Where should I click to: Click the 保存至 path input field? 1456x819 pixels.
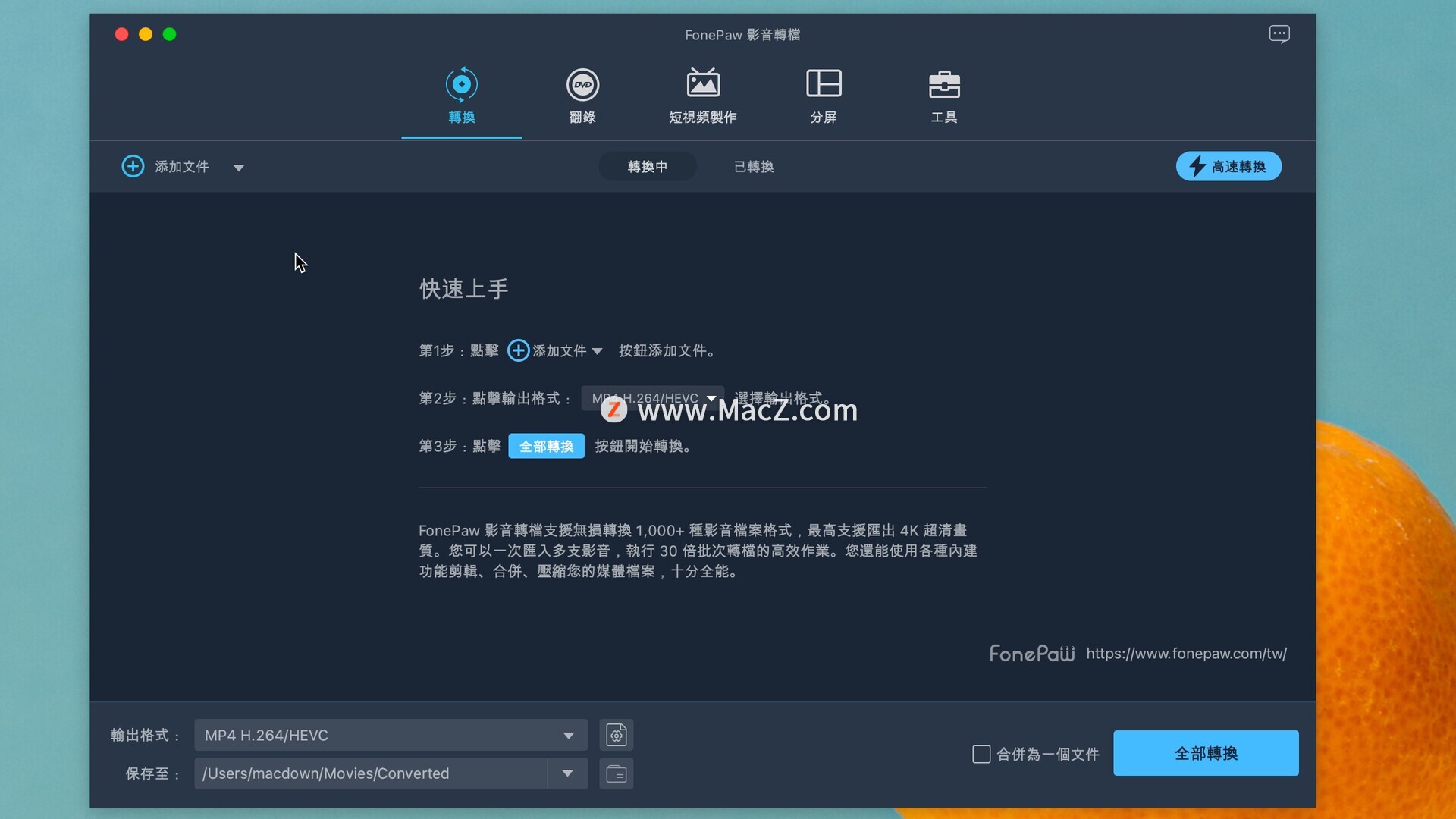pos(371,773)
